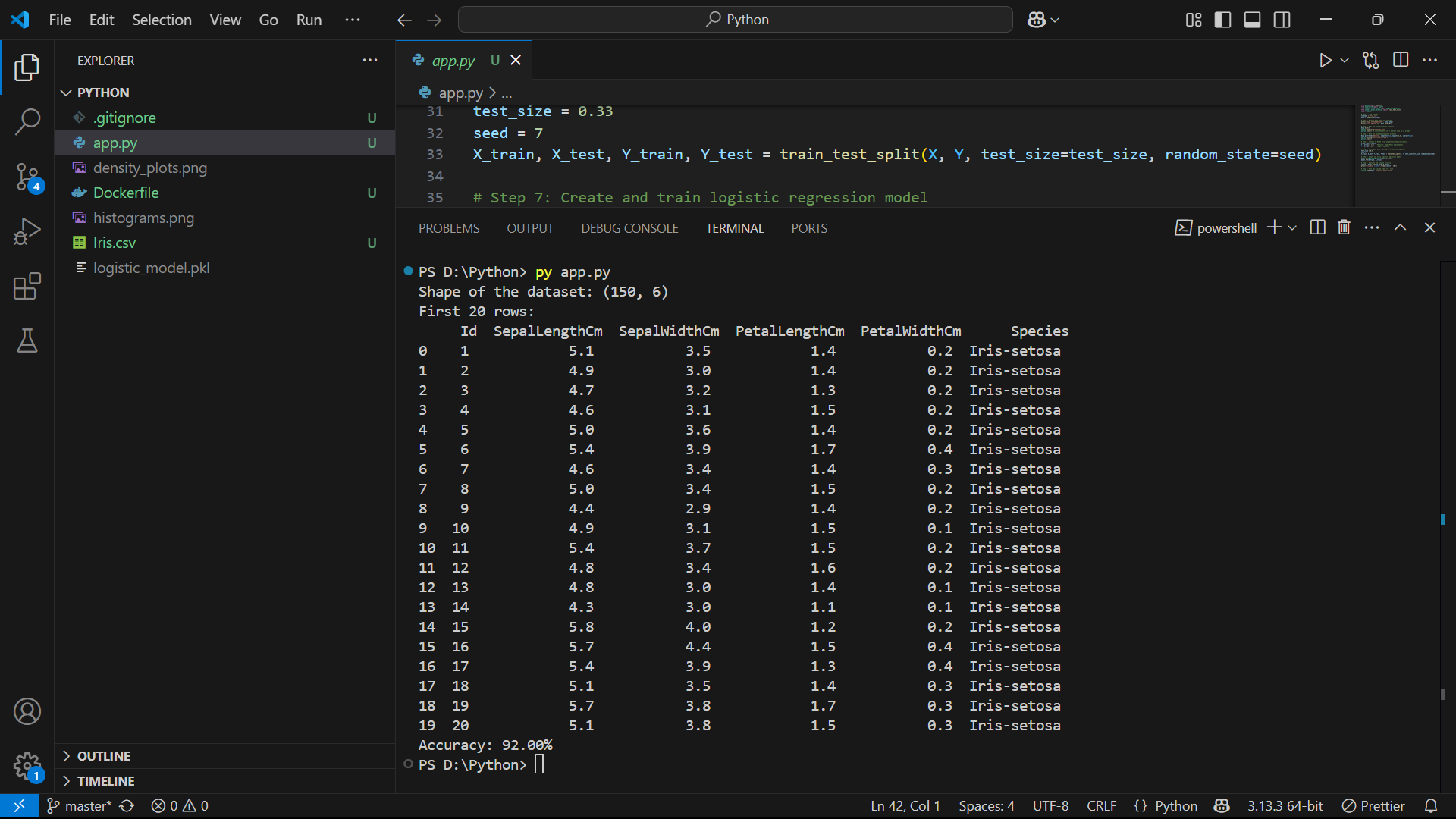Open the Manage gear icon
1456x819 pixels.
click(x=27, y=766)
